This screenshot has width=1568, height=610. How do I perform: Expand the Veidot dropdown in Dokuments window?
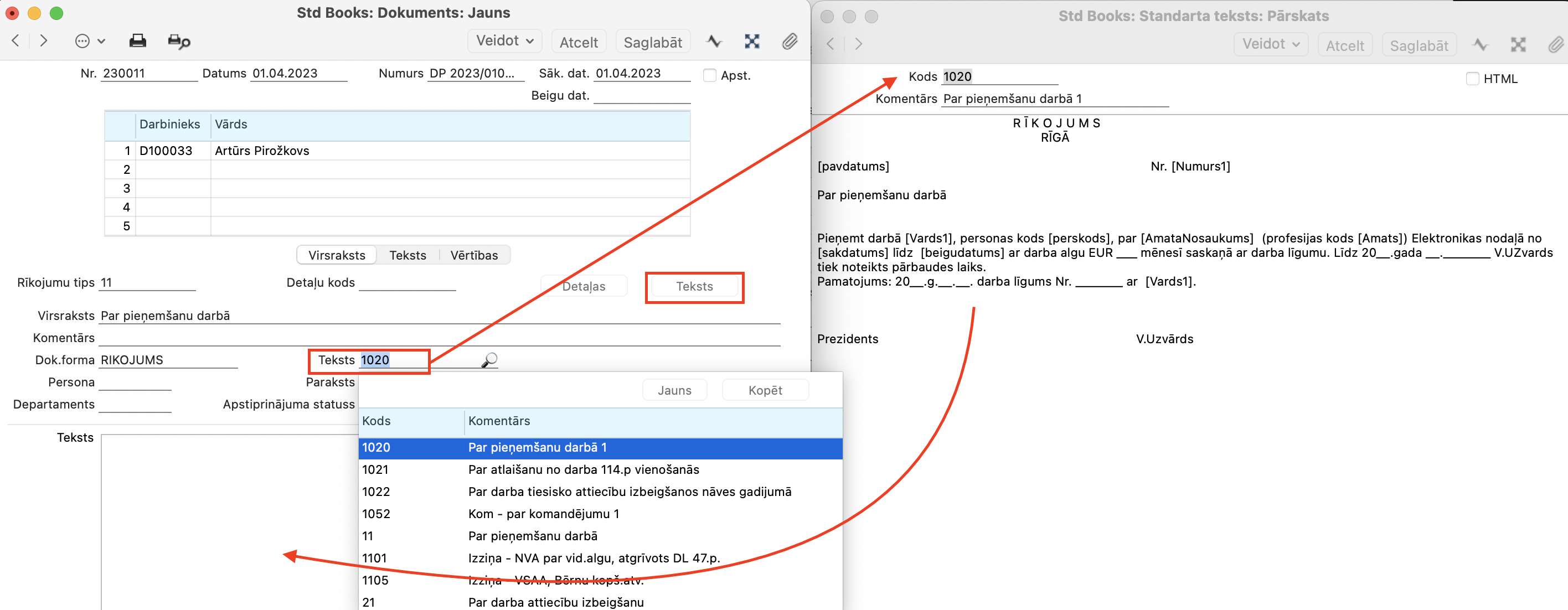pyautogui.click(x=504, y=41)
